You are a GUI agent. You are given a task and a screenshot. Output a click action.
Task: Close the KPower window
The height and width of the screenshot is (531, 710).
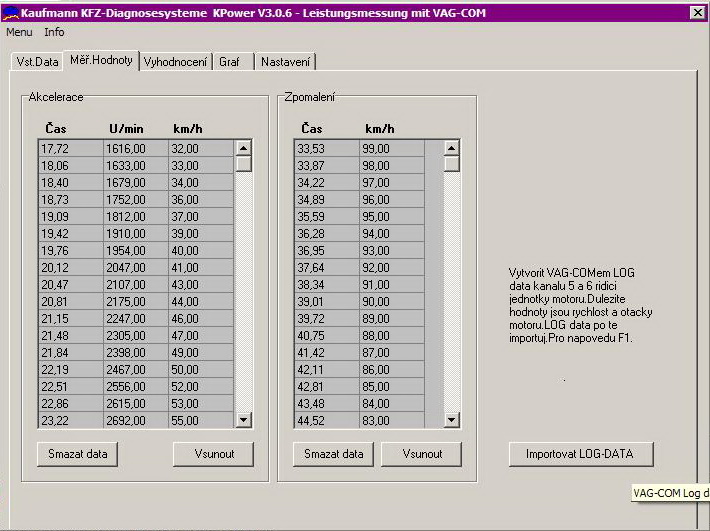(697, 12)
